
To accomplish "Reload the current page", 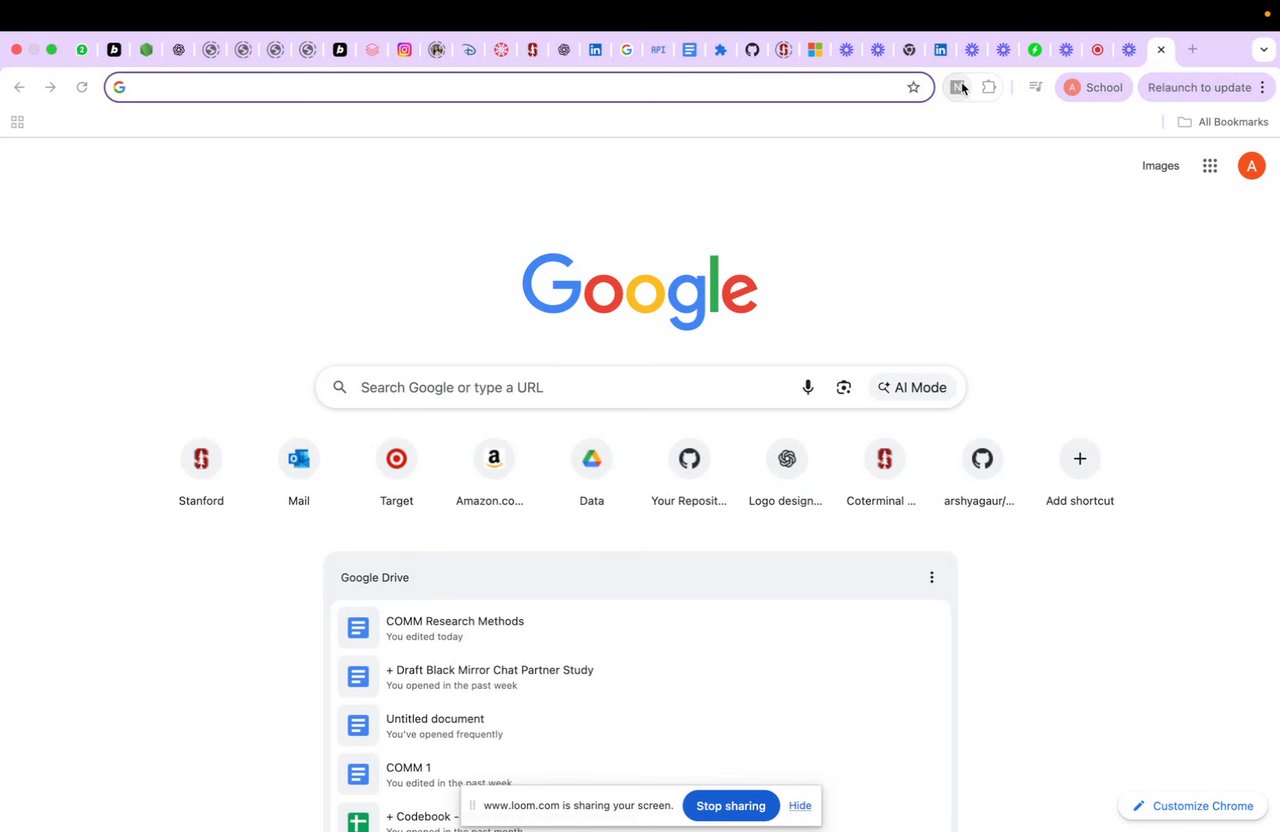I will (x=82, y=87).
